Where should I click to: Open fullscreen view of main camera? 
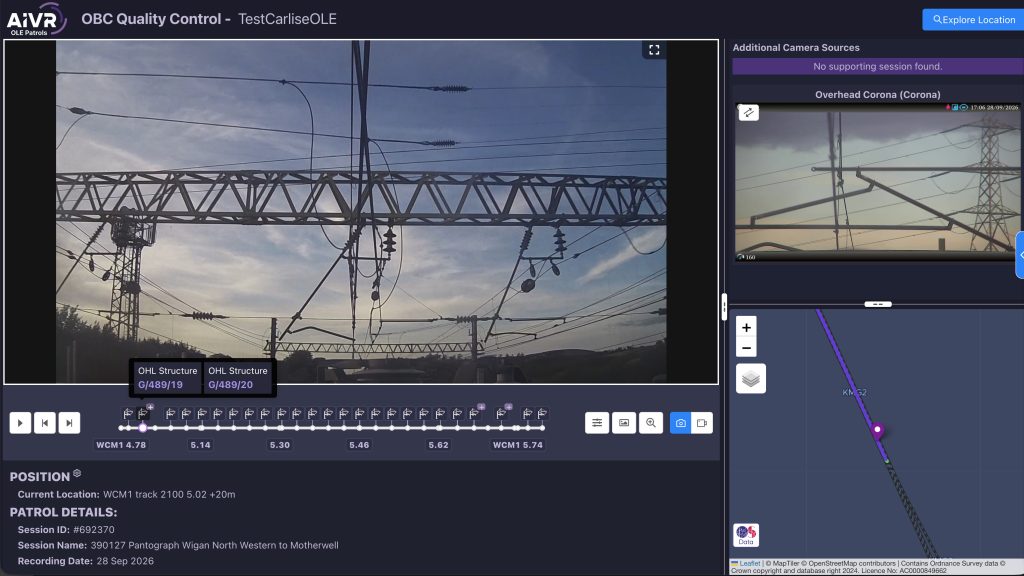coord(654,50)
